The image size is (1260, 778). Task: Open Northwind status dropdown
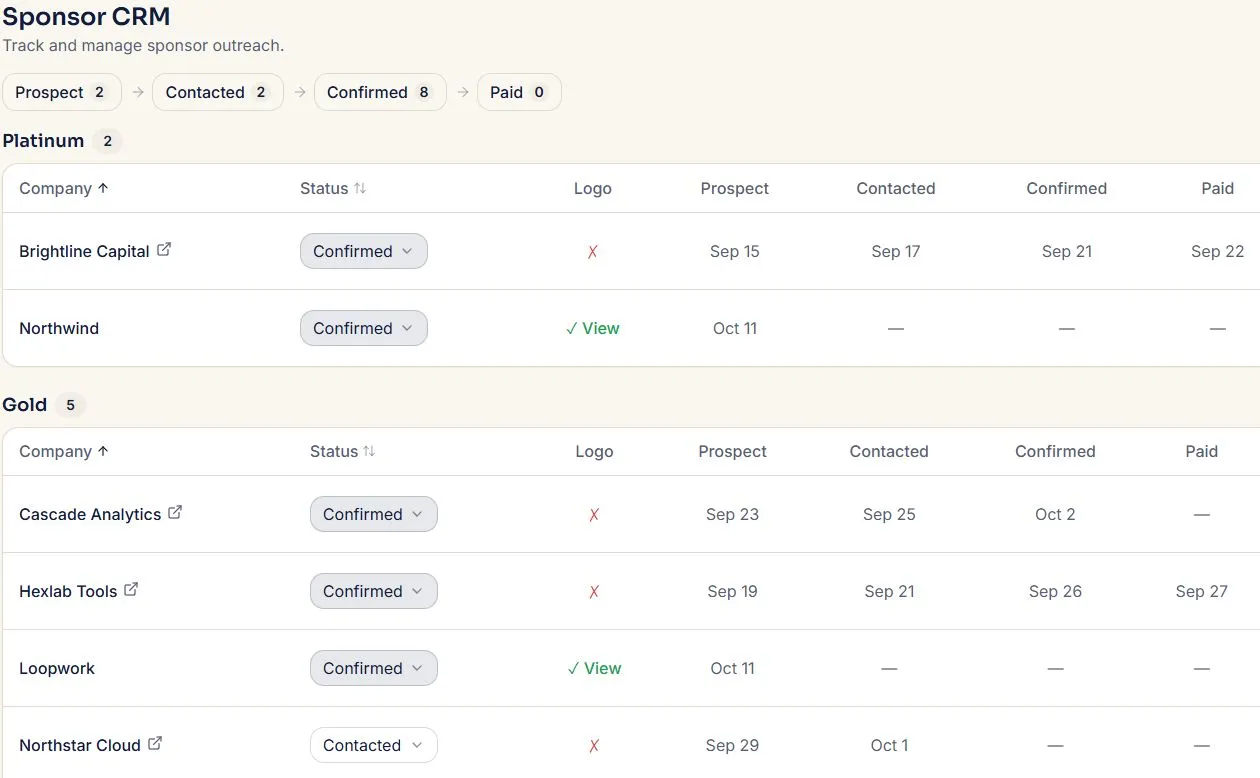pos(364,328)
